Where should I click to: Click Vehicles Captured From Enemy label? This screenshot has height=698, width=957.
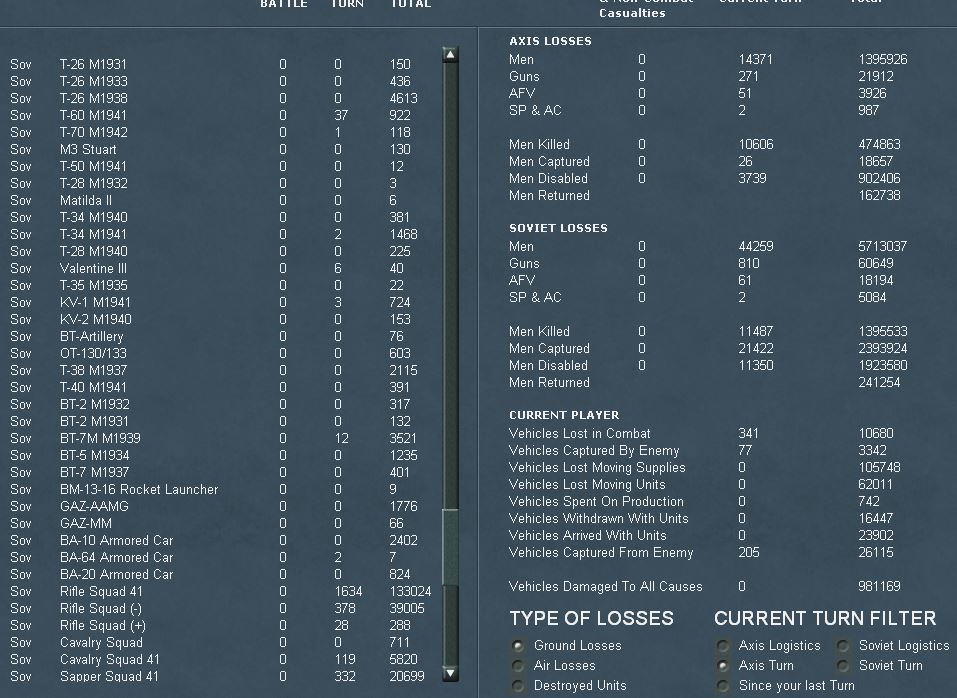point(601,553)
